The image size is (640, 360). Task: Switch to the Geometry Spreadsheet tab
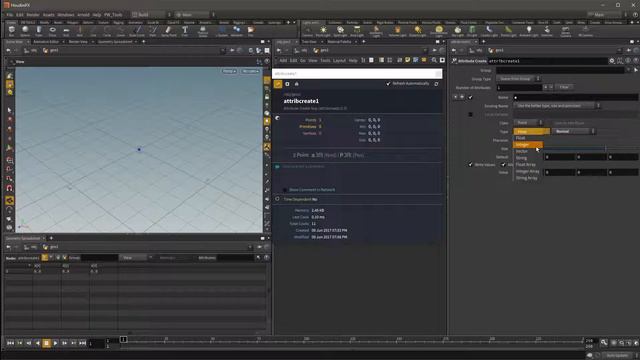pyautogui.click(x=115, y=42)
